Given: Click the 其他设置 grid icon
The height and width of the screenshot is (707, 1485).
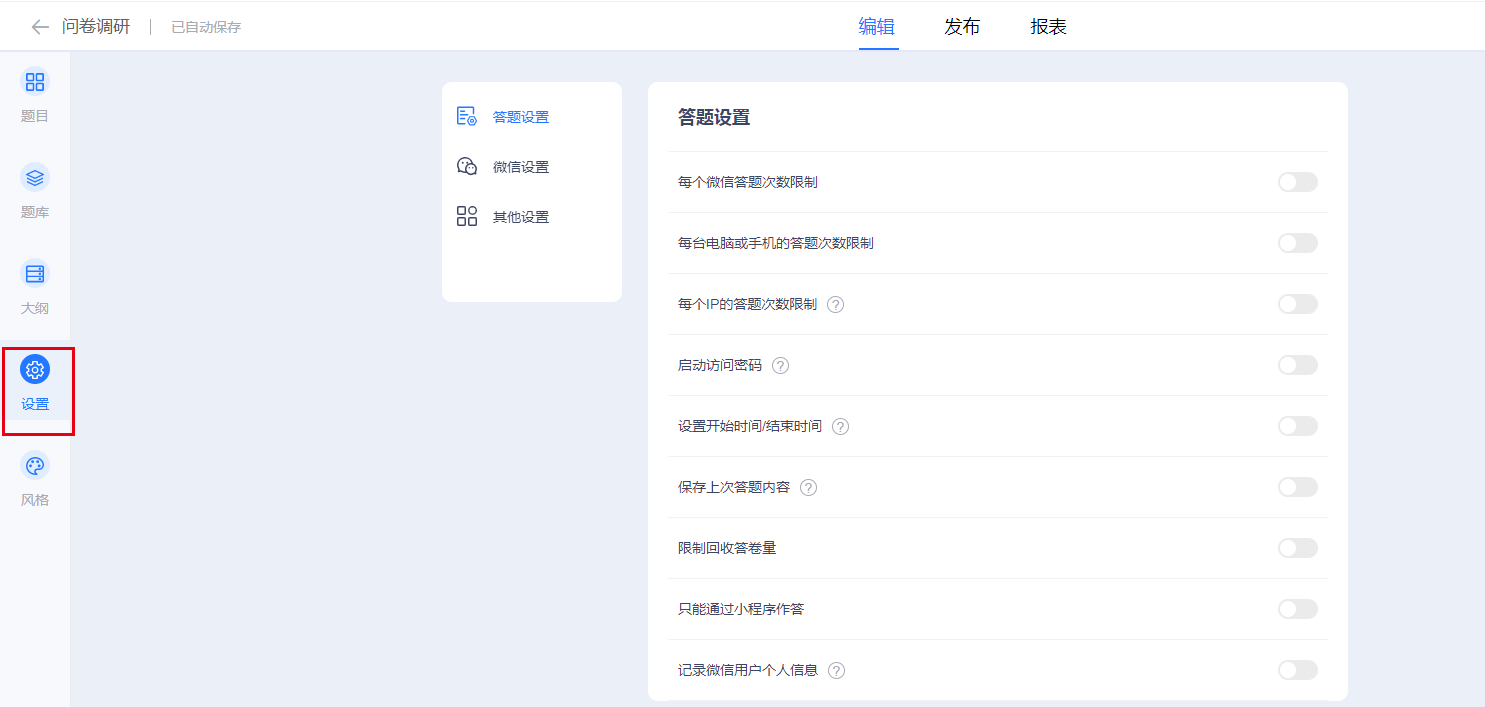Looking at the screenshot, I should click(x=467, y=217).
